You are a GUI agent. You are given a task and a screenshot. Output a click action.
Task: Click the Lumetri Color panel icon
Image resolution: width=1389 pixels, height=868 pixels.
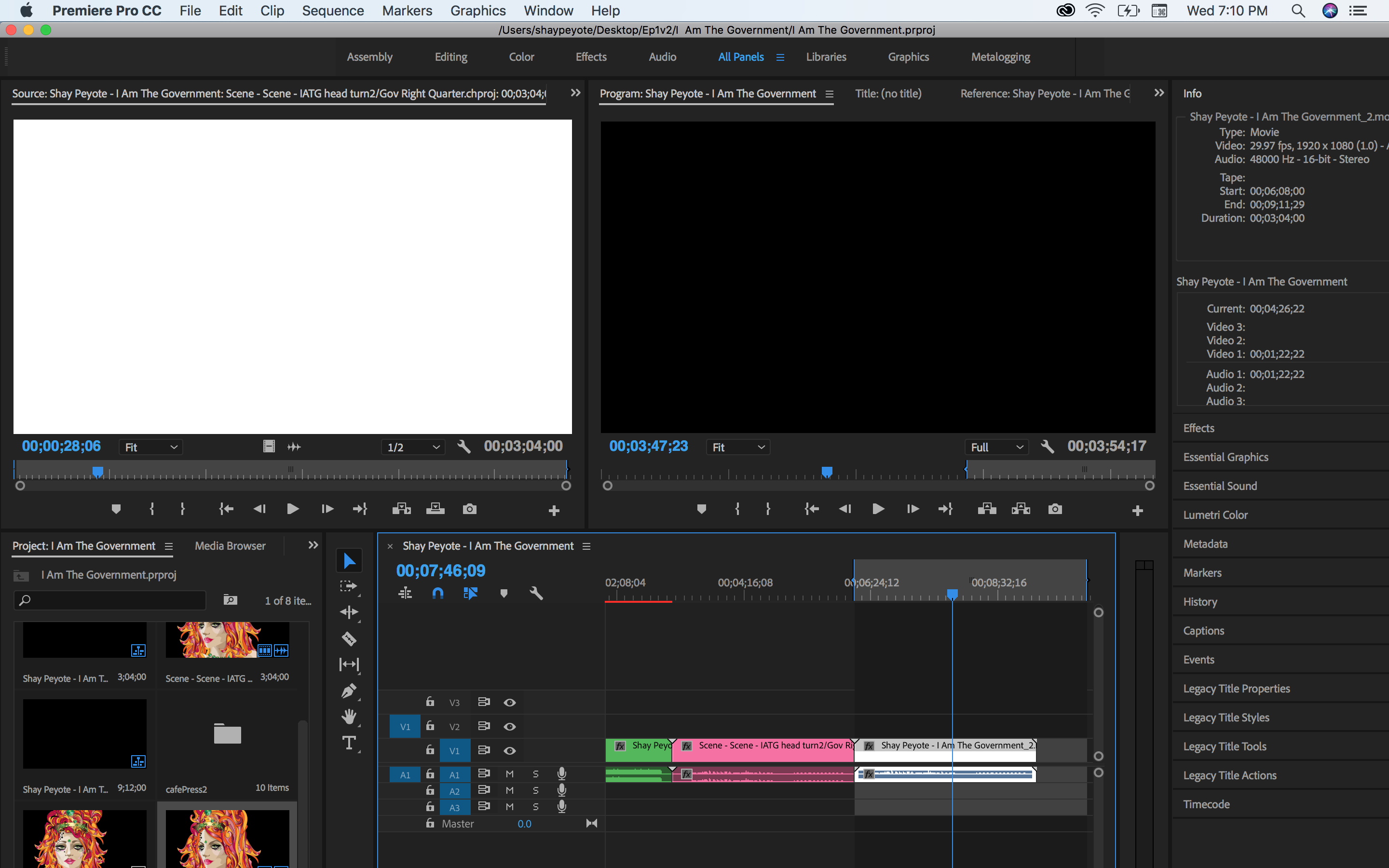tap(1217, 515)
